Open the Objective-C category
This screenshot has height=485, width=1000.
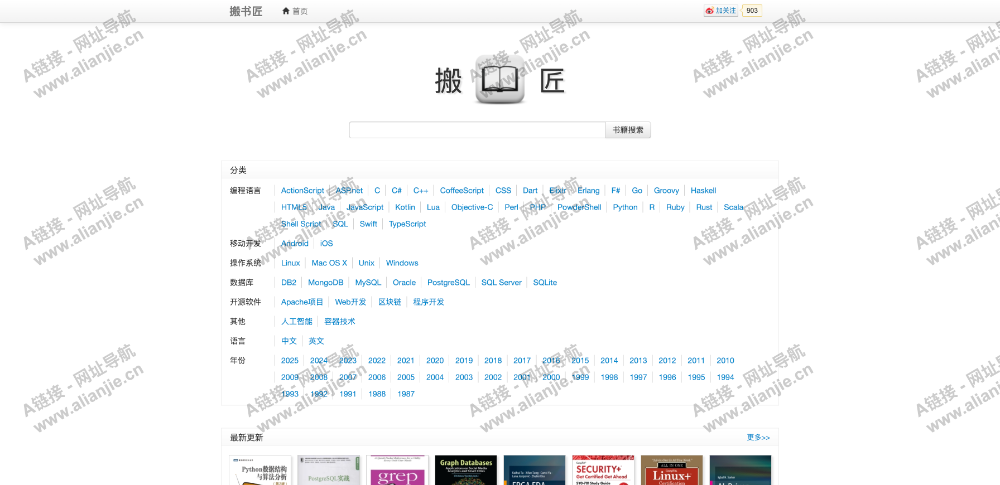[x=472, y=207]
